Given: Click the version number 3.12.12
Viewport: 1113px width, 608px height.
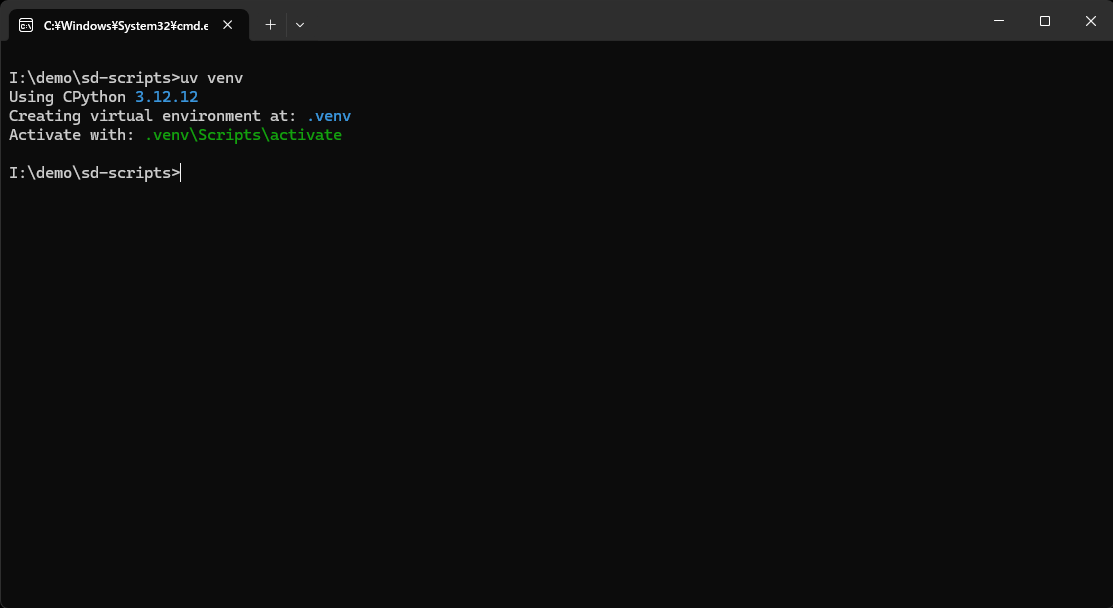Looking at the screenshot, I should (167, 97).
